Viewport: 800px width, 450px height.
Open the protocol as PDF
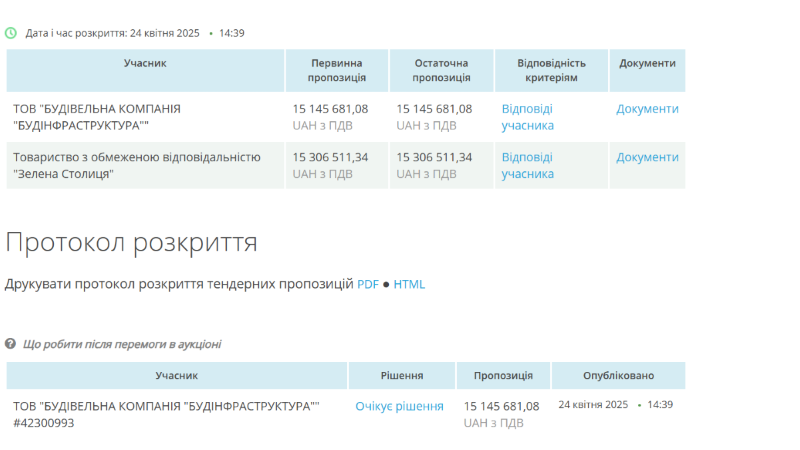coord(368,284)
